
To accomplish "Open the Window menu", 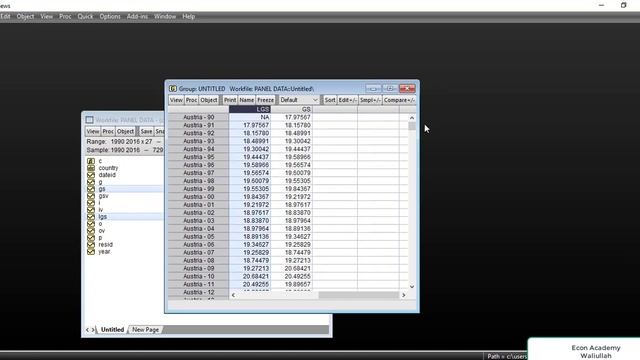I will click(165, 16).
